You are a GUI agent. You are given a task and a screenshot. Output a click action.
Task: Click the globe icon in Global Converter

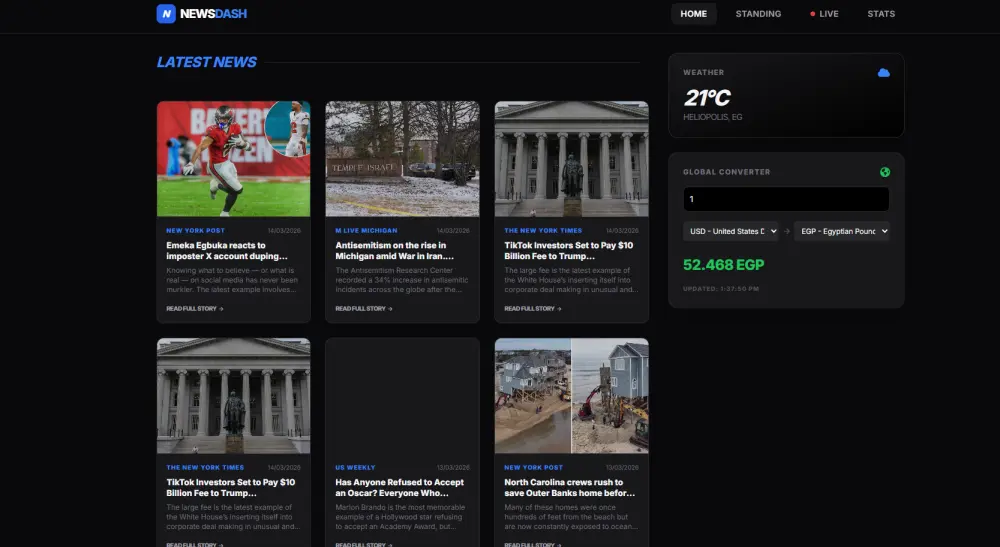tap(885, 172)
